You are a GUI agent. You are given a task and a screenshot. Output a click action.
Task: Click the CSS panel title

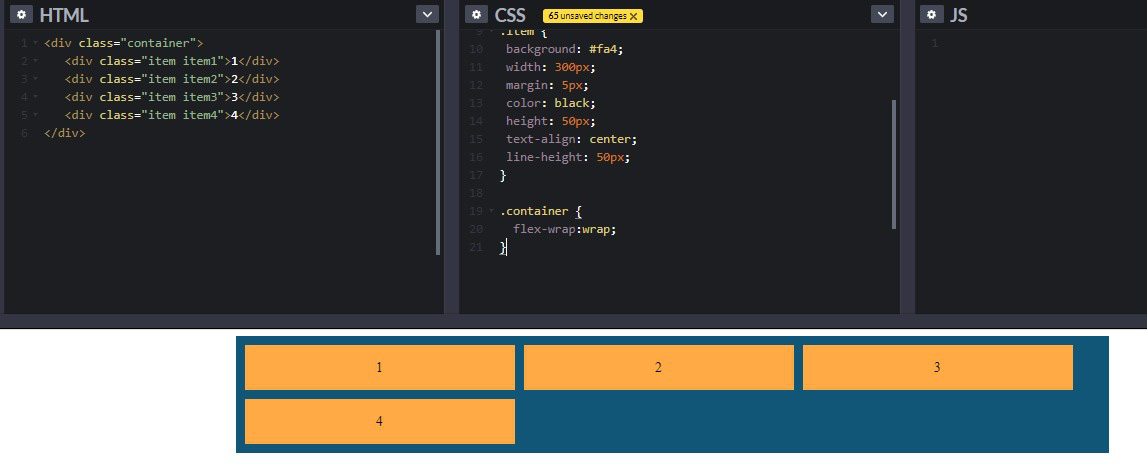[510, 15]
